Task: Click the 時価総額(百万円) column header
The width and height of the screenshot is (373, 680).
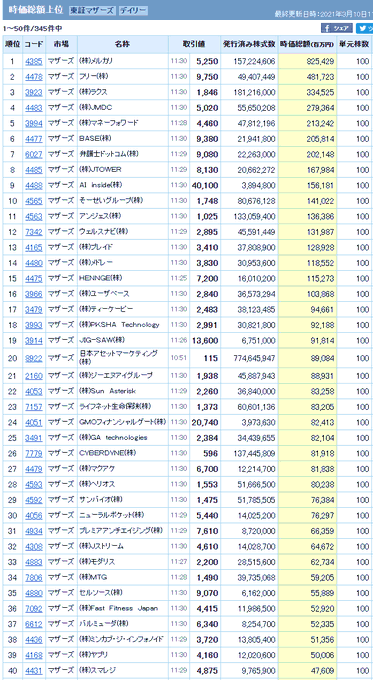Action: (x=307, y=45)
